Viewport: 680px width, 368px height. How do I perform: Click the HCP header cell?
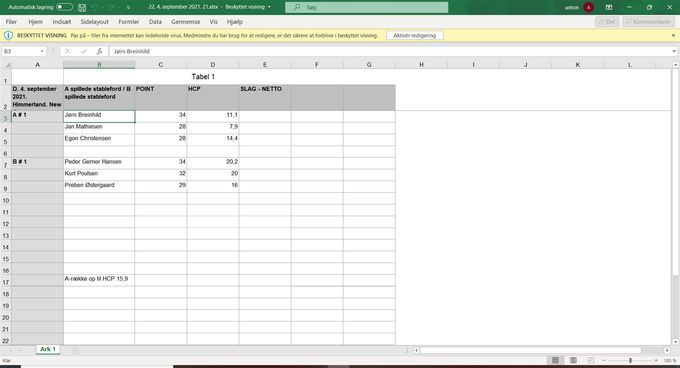pyautogui.click(x=212, y=98)
